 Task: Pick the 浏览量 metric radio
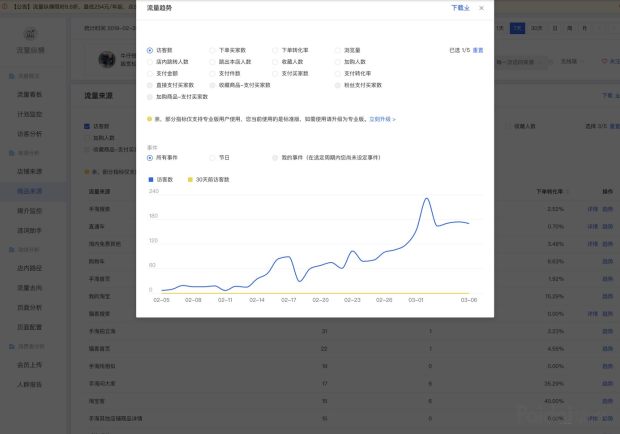[x=337, y=50]
